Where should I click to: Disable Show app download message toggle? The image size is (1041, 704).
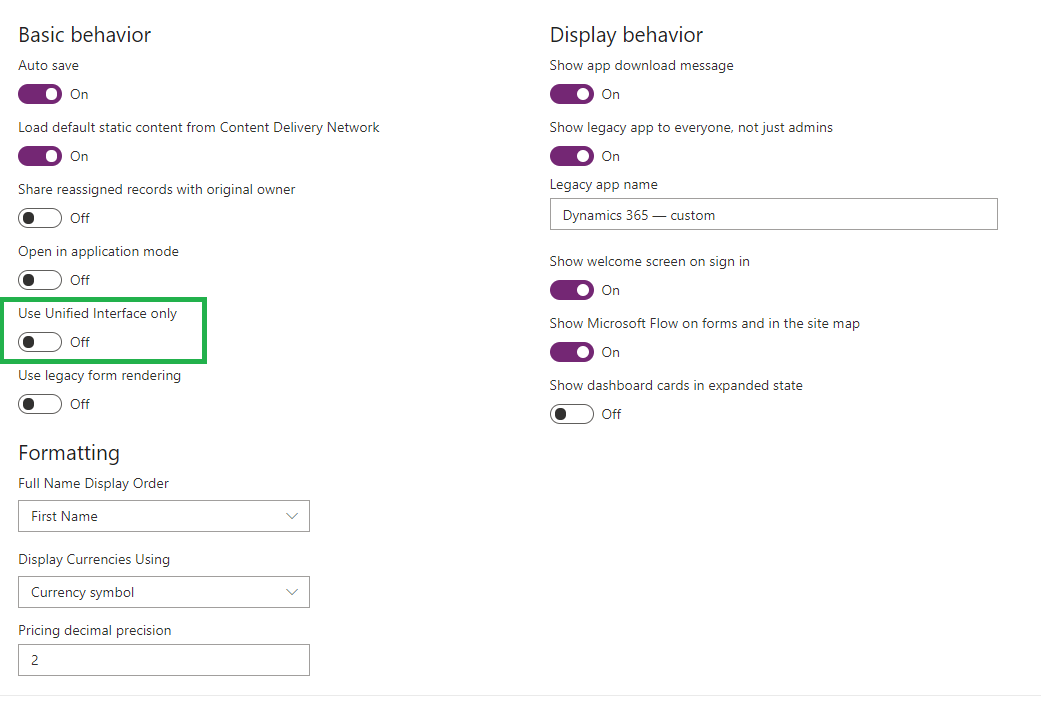coord(572,94)
